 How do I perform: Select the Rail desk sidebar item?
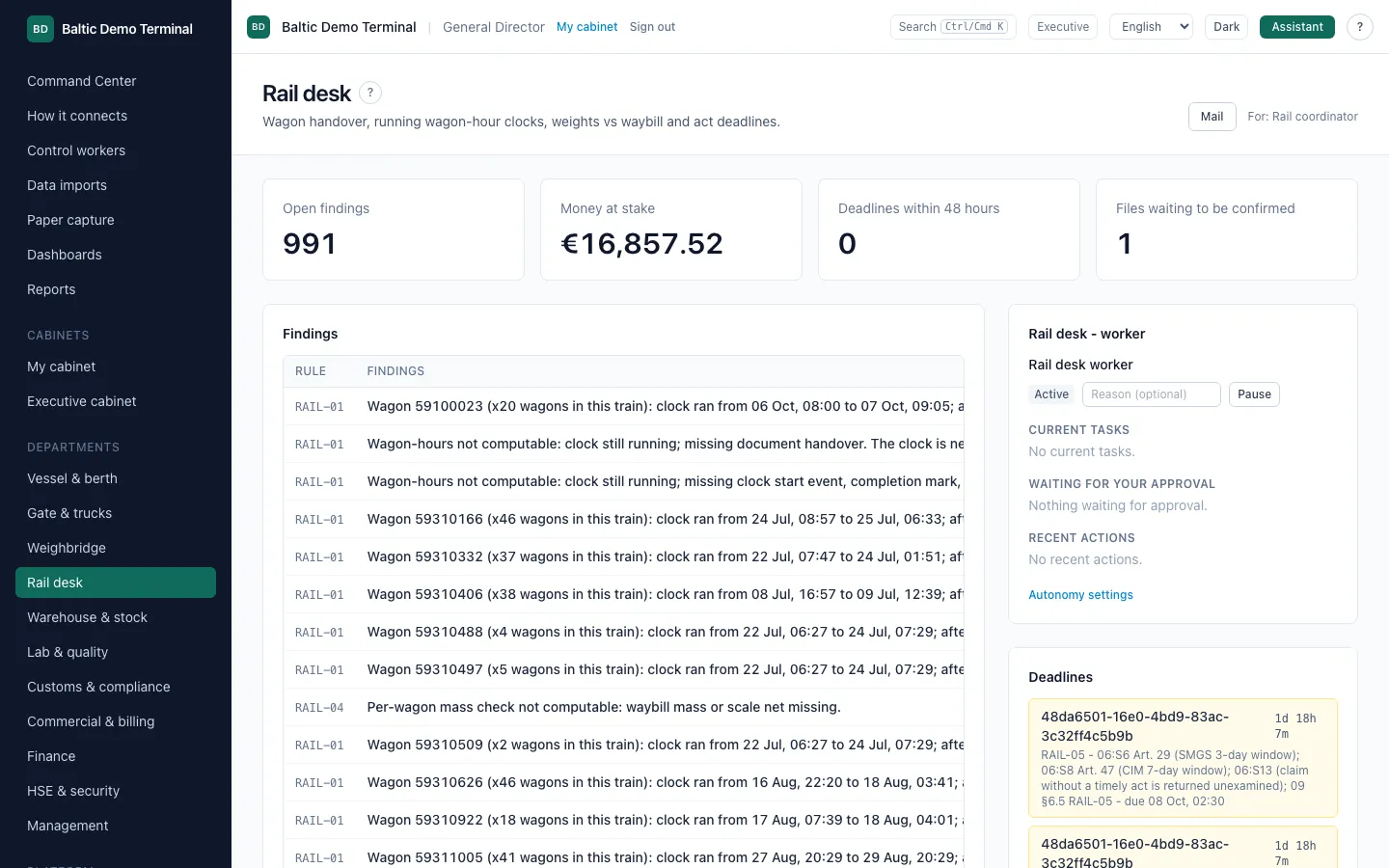click(x=116, y=583)
